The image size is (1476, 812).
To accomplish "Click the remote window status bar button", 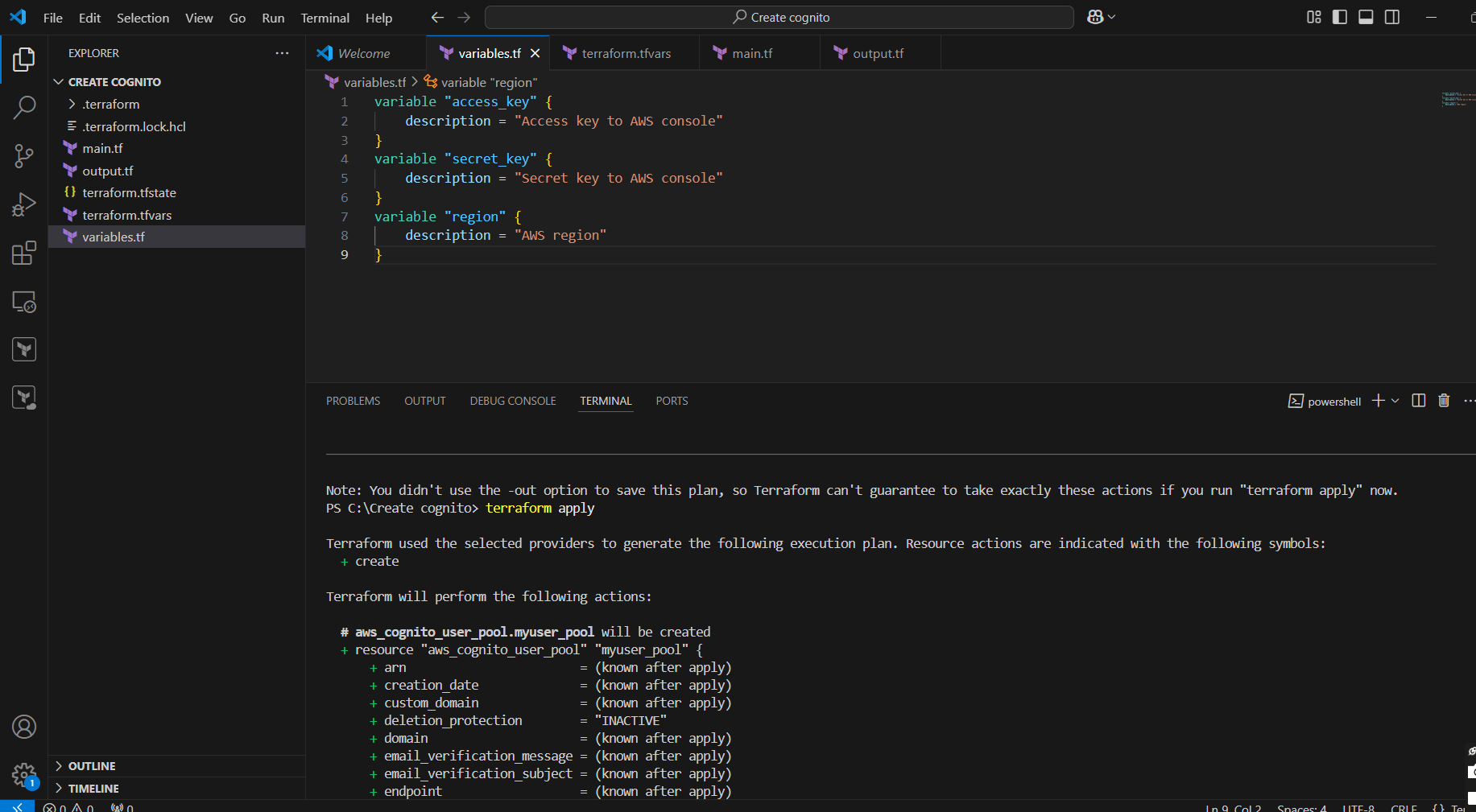I will (17, 806).
